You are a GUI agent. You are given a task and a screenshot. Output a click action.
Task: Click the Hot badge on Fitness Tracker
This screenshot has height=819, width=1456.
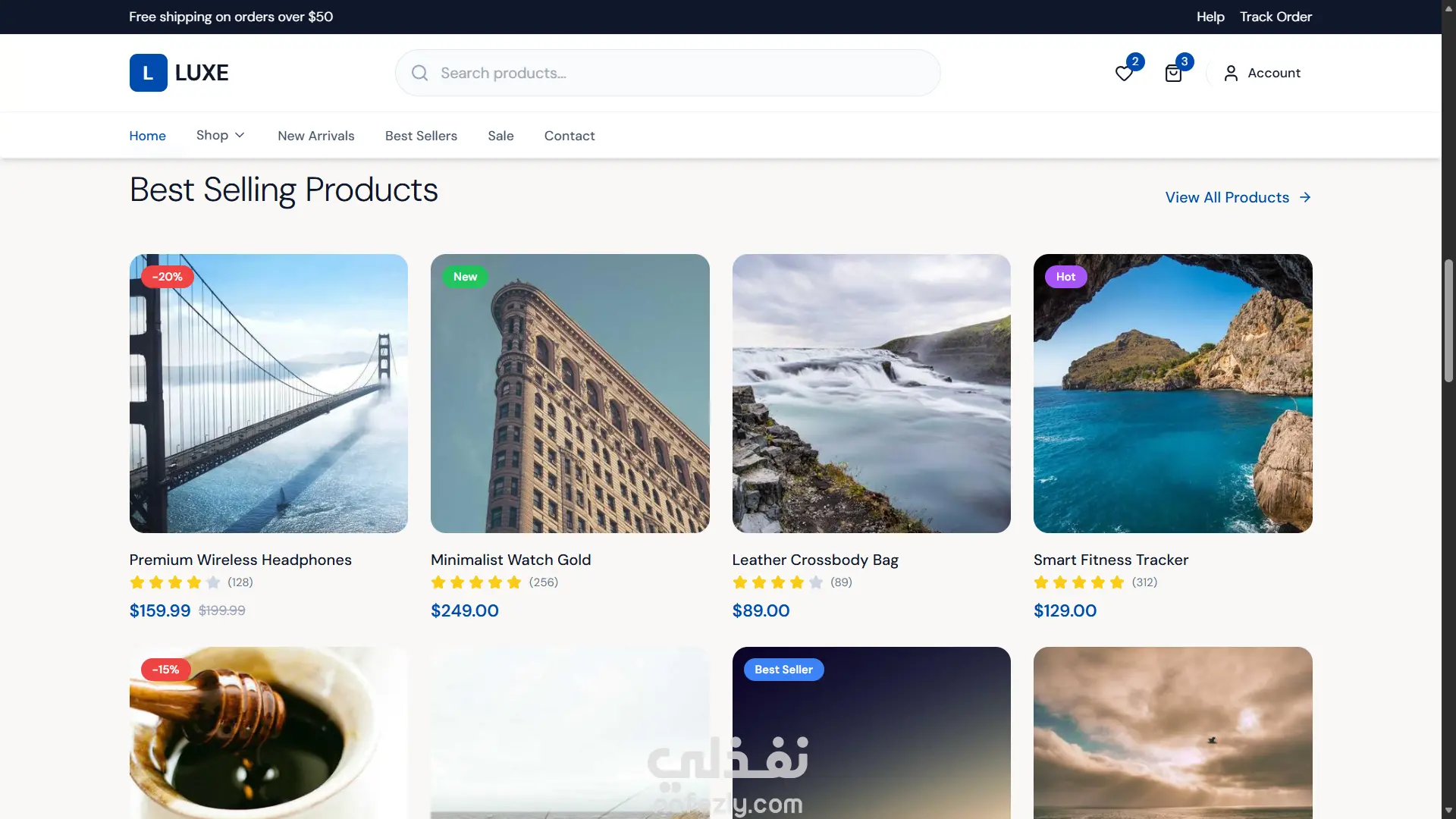pos(1065,277)
